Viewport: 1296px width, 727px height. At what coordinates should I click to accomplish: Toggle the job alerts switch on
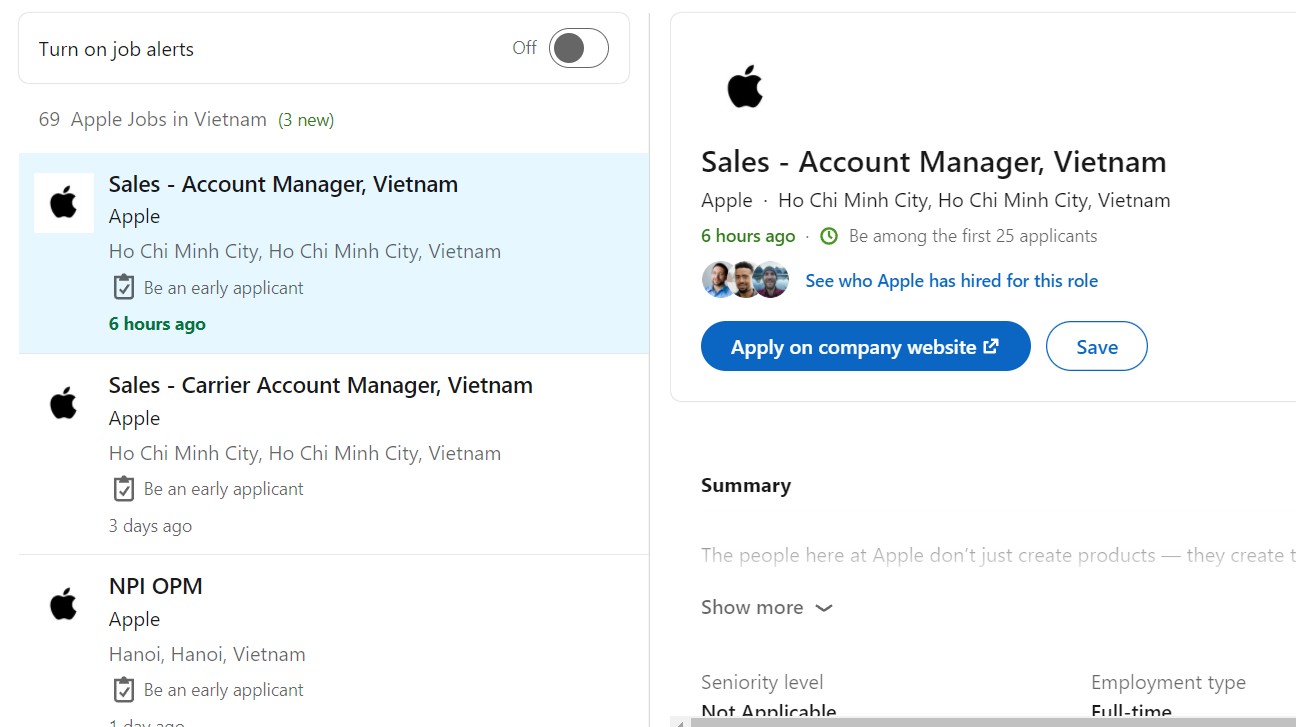tap(578, 48)
